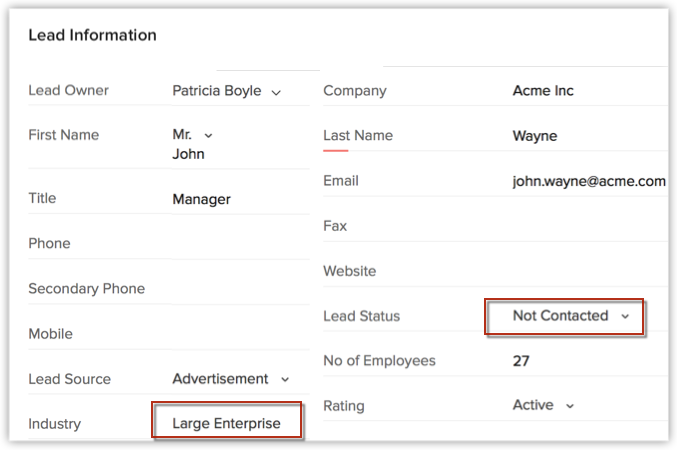Screen dimensions: 677x450
Task: Click the chevron arrow next to Advertisement
Action: (x=284, y=380)
